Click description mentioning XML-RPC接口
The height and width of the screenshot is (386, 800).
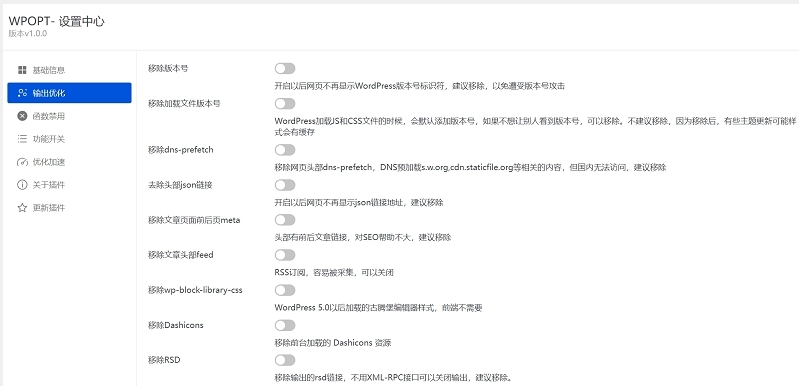[393, 378]
